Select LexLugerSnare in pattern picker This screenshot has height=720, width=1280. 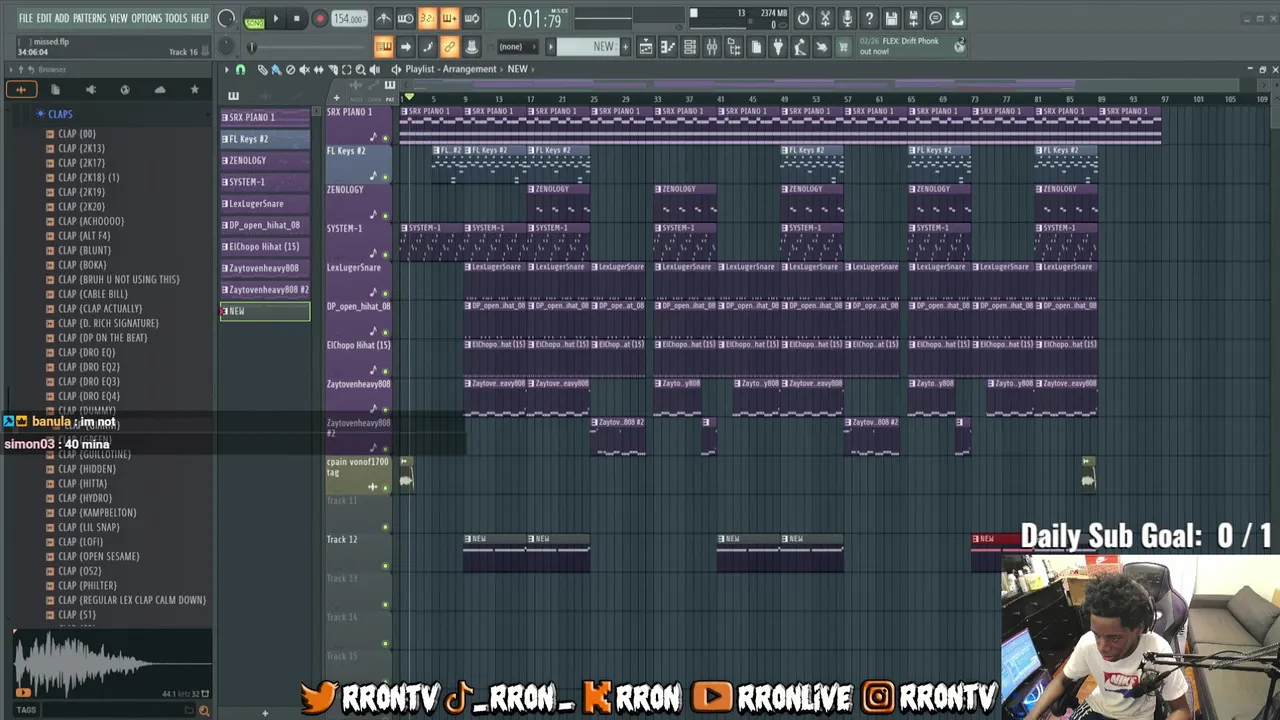point(265,204)
